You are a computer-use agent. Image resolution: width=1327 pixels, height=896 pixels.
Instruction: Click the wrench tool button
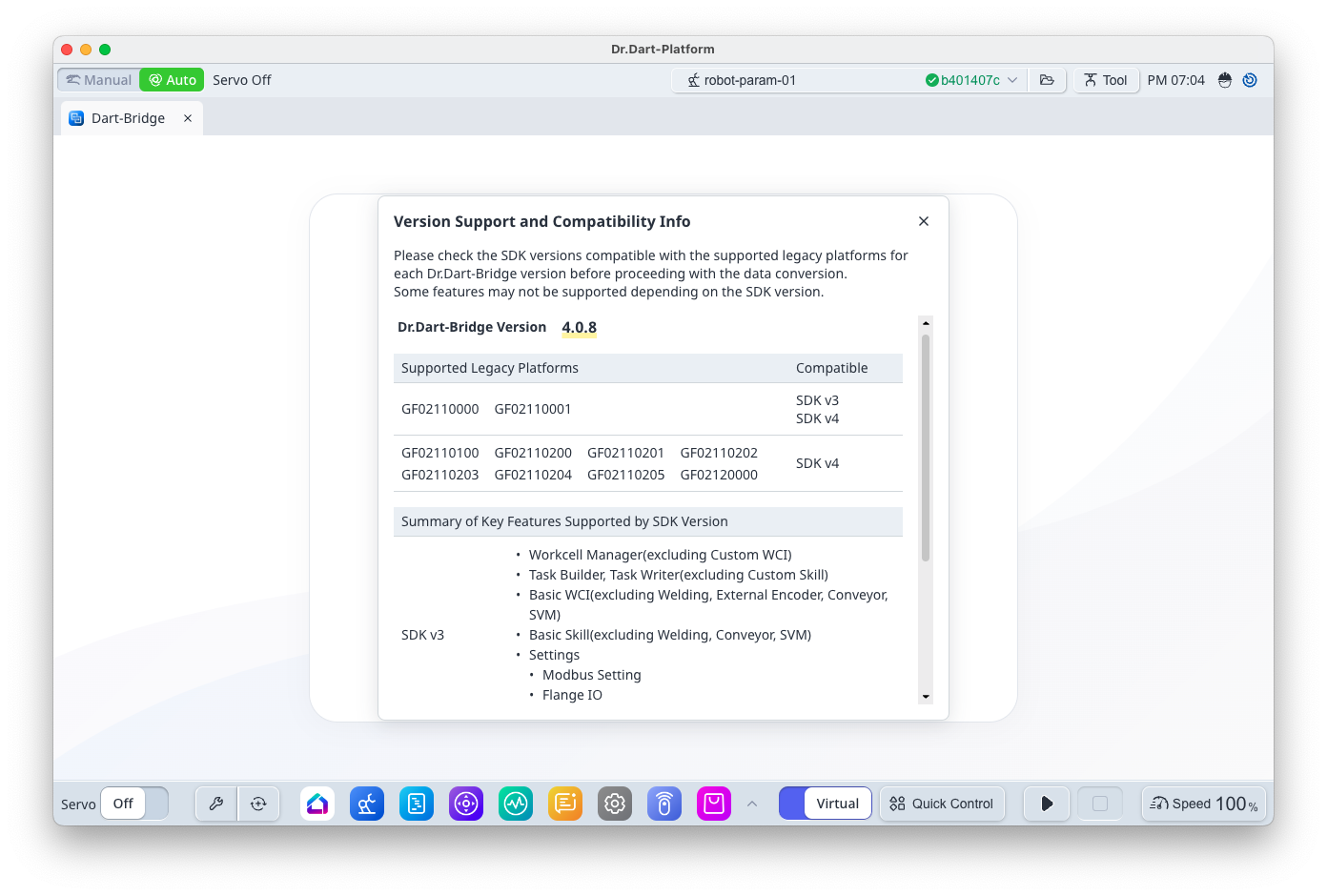point(216,804)
